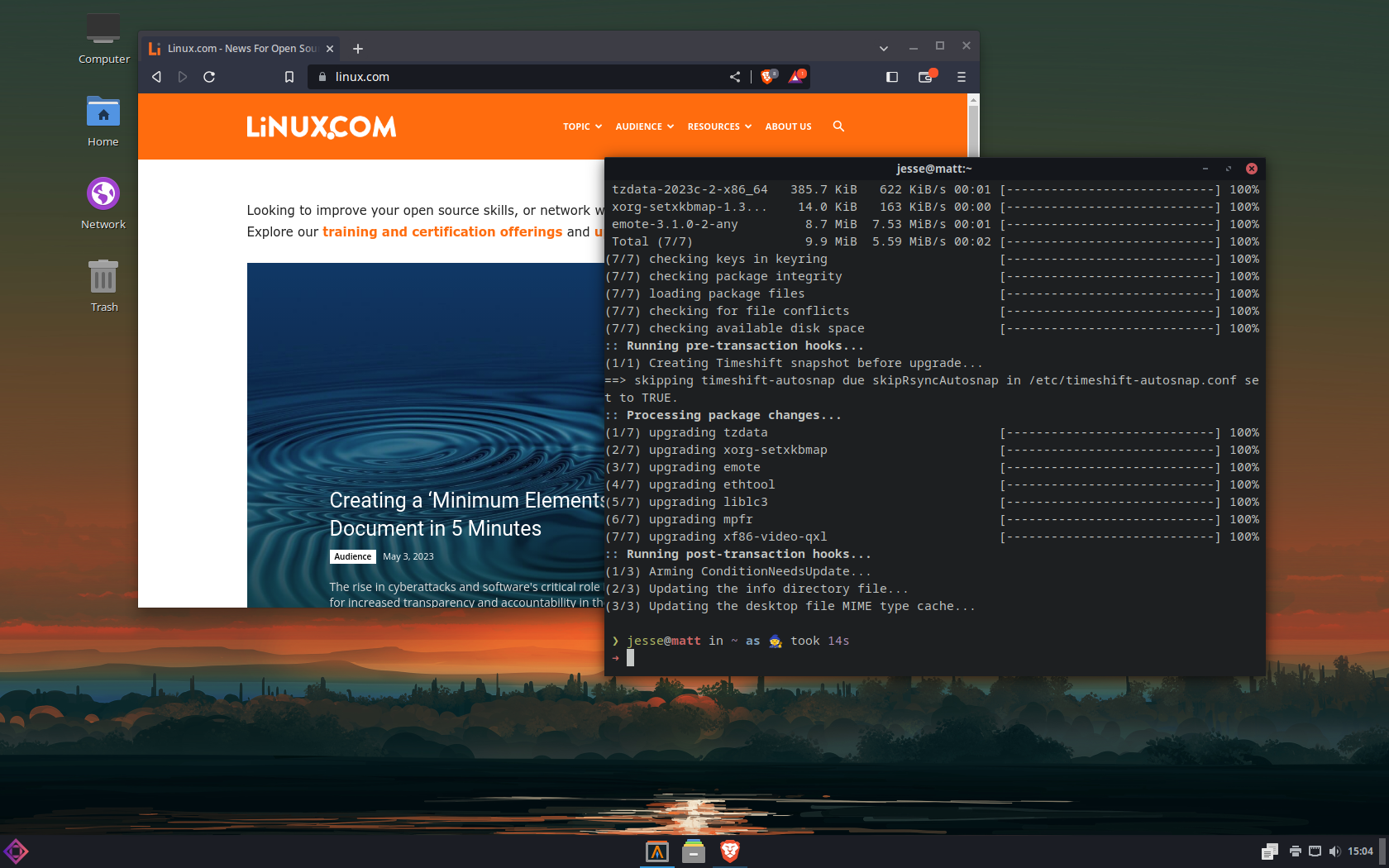The height and width of the screenshot is (868, 1389).
Task: View site security lock info
Action: coord(322,77)
